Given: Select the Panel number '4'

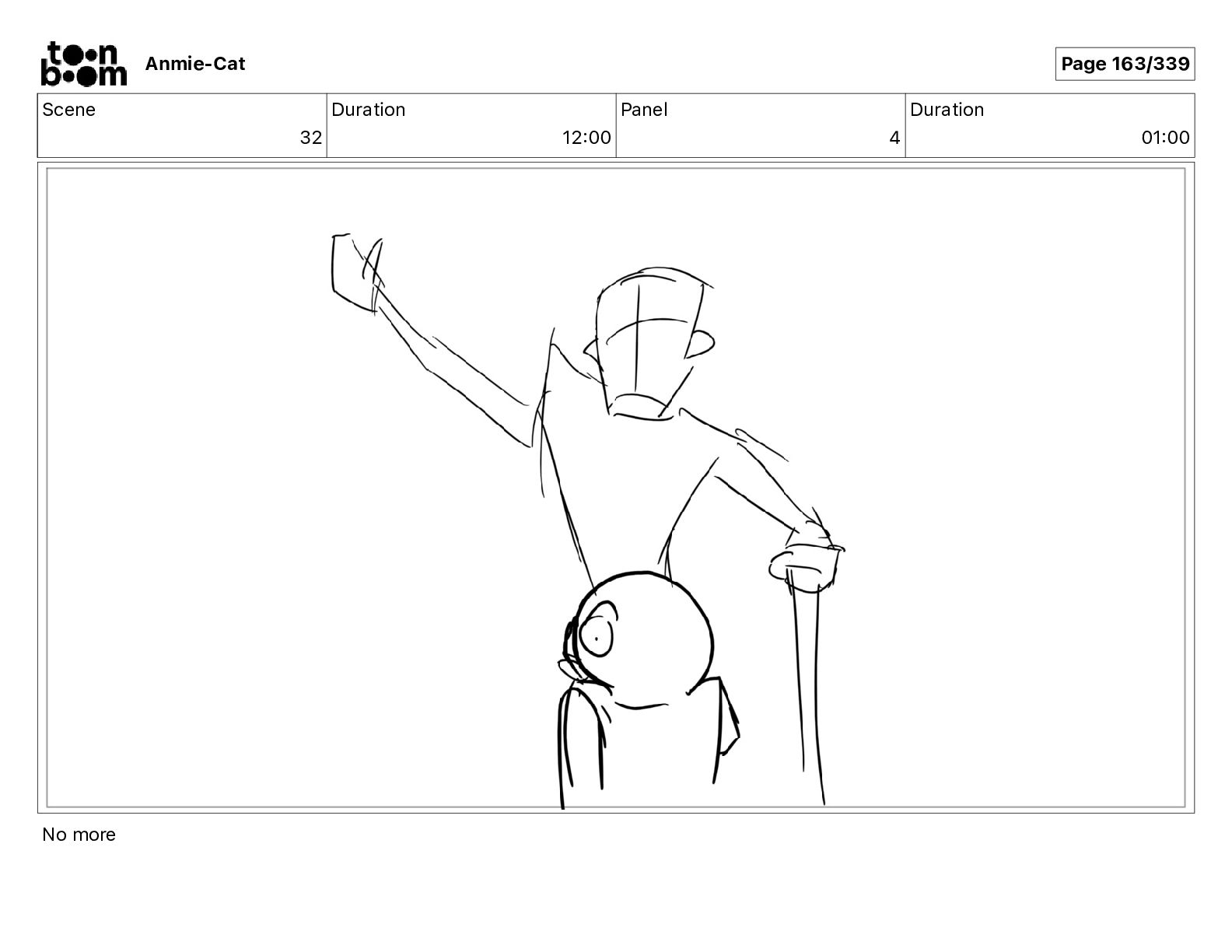Looking at the screenshot, I should (894, 138).
